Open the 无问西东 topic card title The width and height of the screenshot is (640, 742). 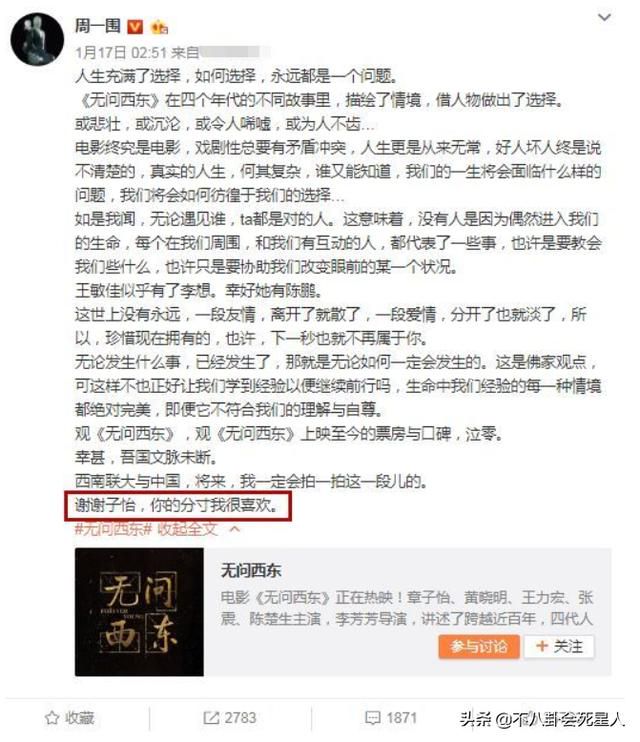[251, 570]
